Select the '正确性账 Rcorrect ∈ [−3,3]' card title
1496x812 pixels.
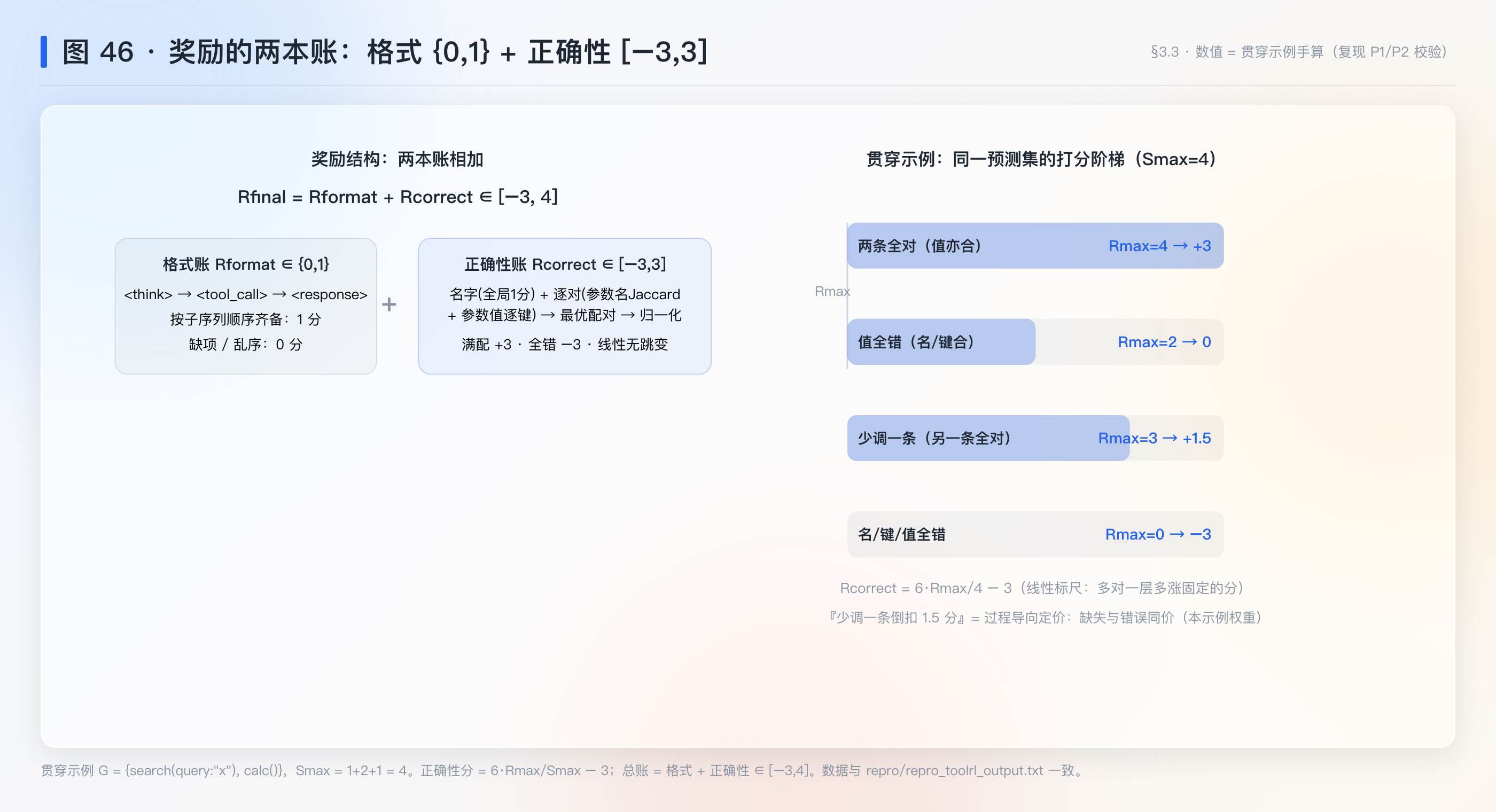[x=565, y=264]
